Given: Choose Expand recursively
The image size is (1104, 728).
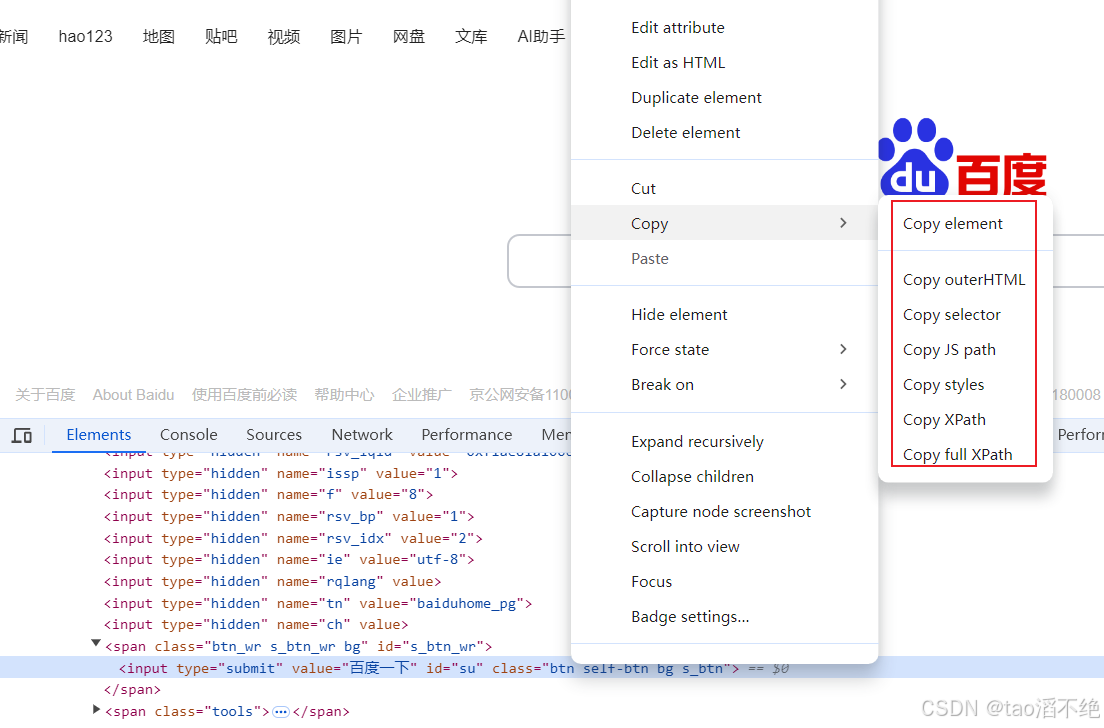Looking at the screenshot, I should coord(697,441).
